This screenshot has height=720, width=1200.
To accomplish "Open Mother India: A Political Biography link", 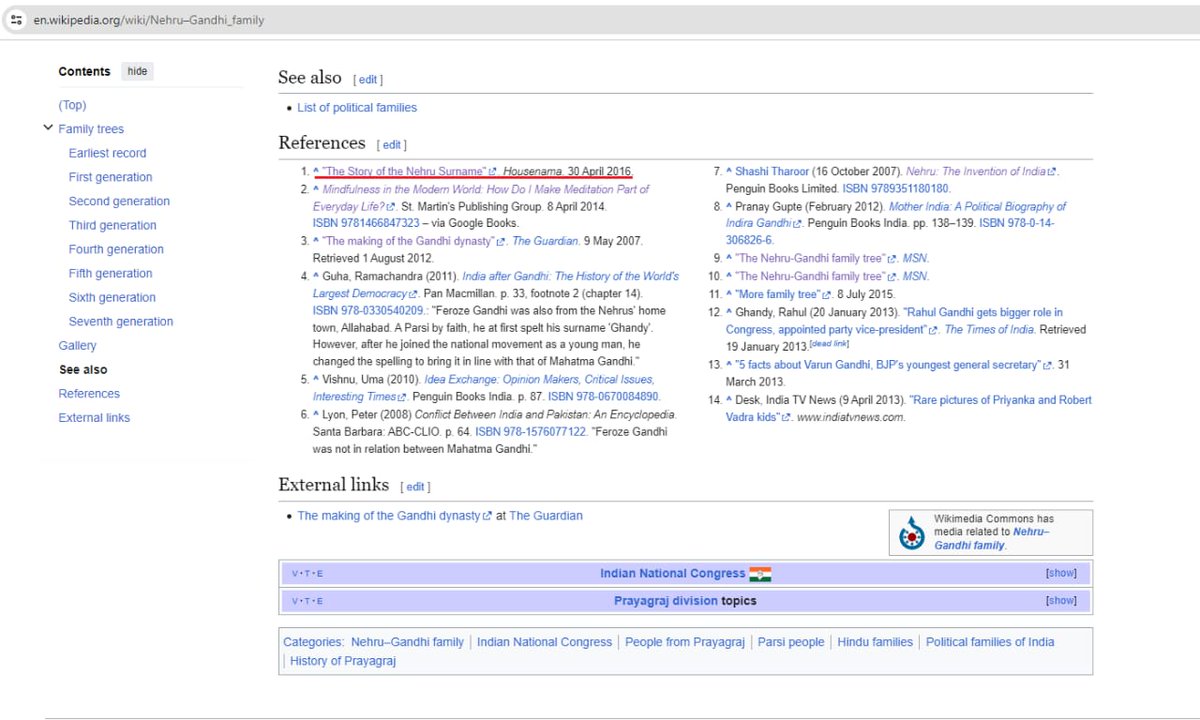I will click(x=896, y=215).
